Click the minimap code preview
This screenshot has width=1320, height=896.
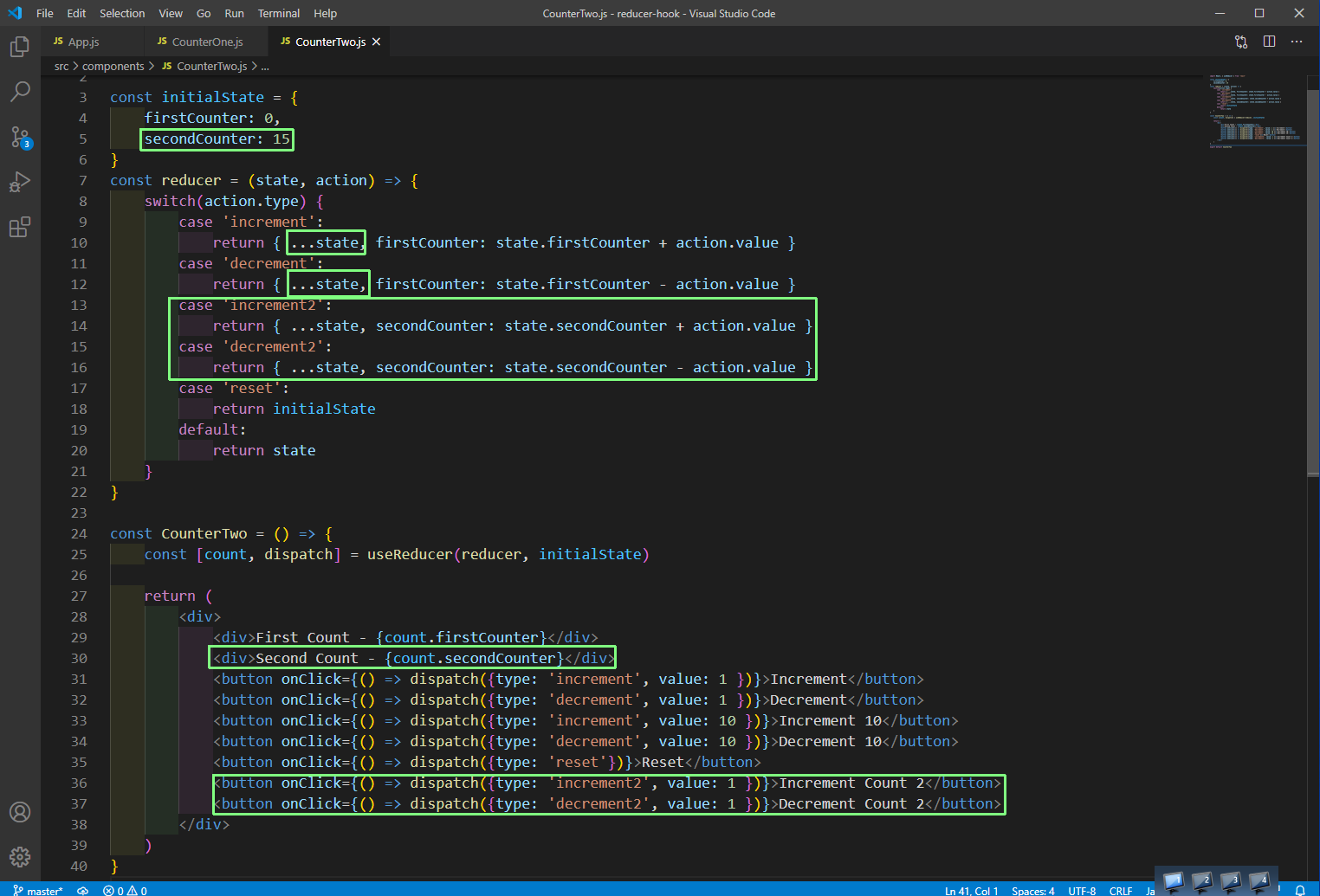(x=1256, y=111)
